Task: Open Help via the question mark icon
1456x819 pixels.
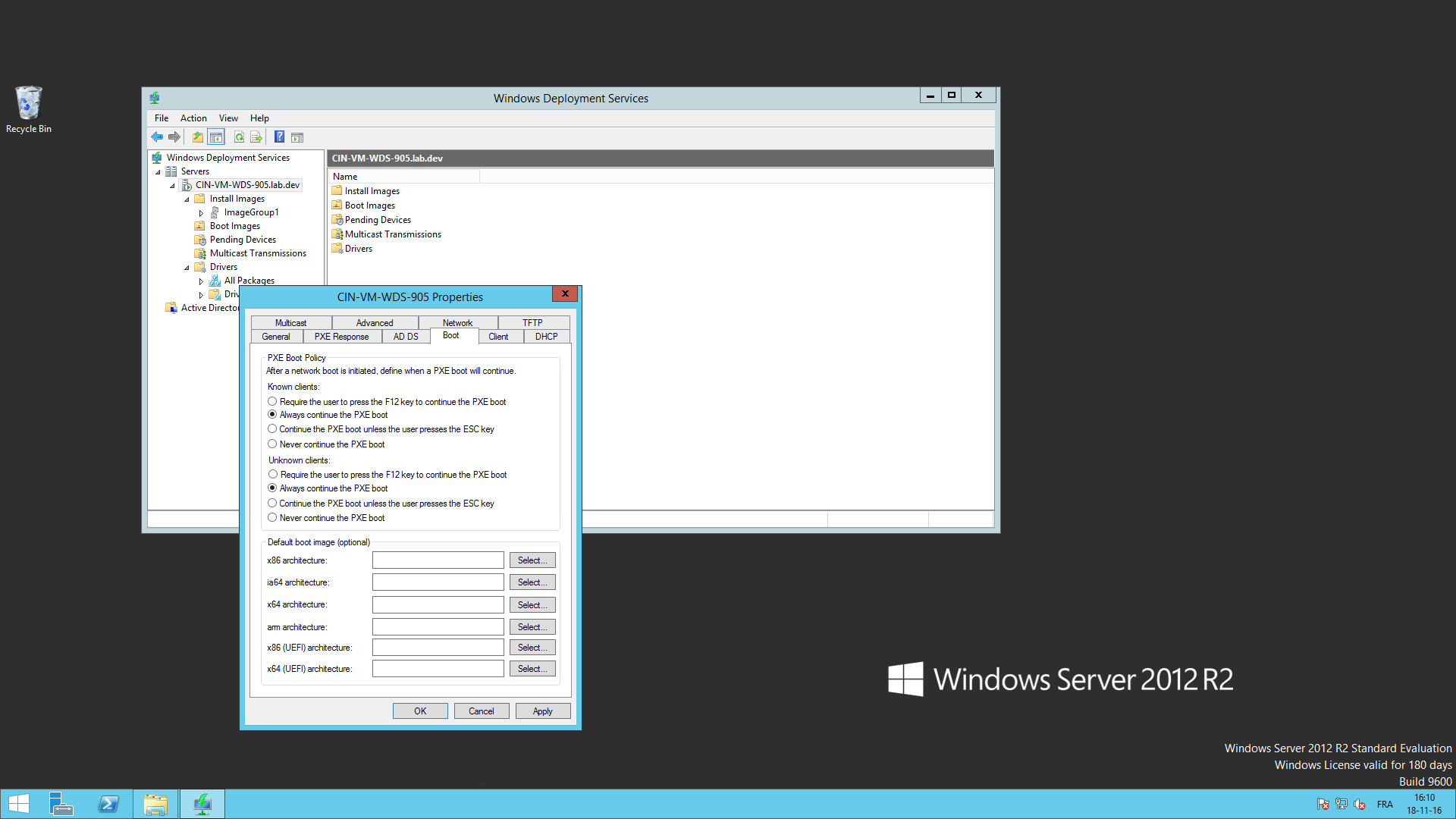Action: click(279, 137)
